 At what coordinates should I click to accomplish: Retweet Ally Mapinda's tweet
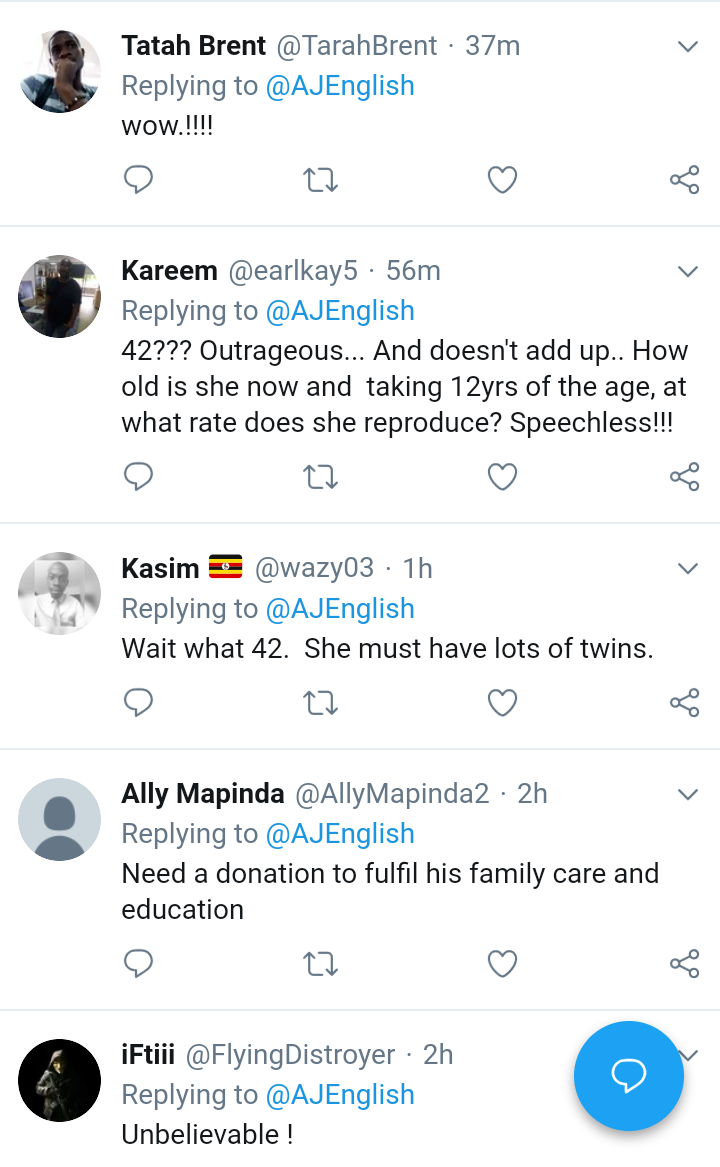coord(320,963)
